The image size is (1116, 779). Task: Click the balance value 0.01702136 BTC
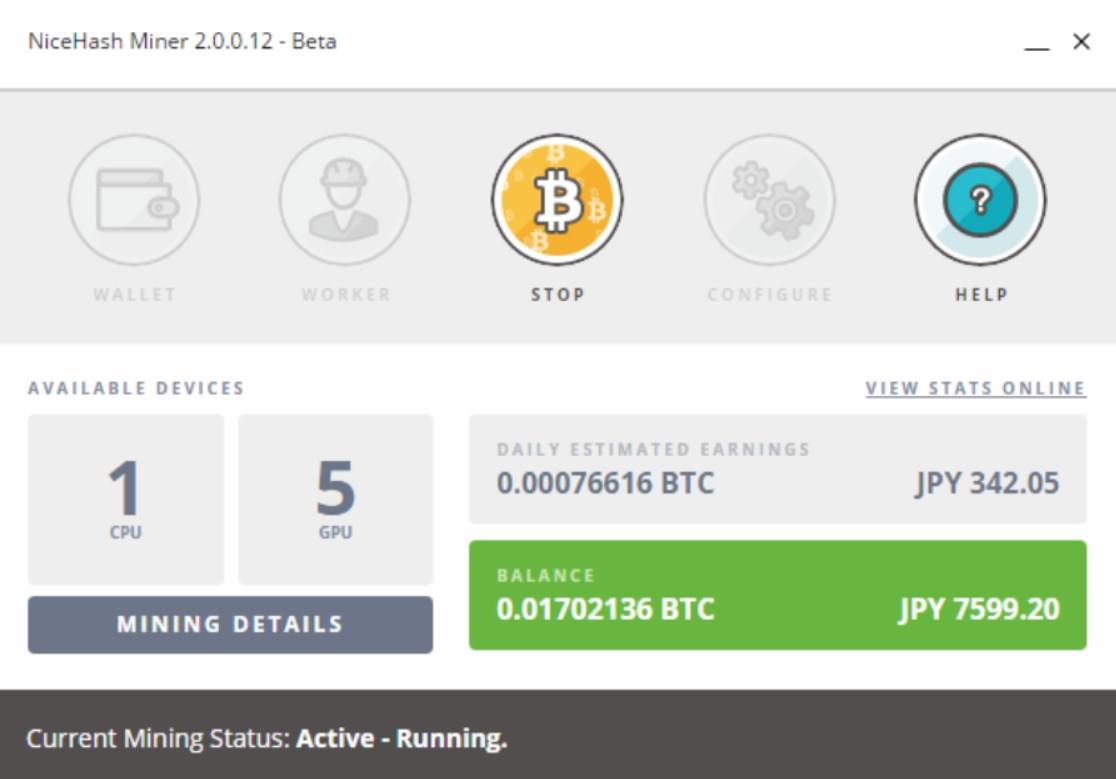tap(605, 610)
